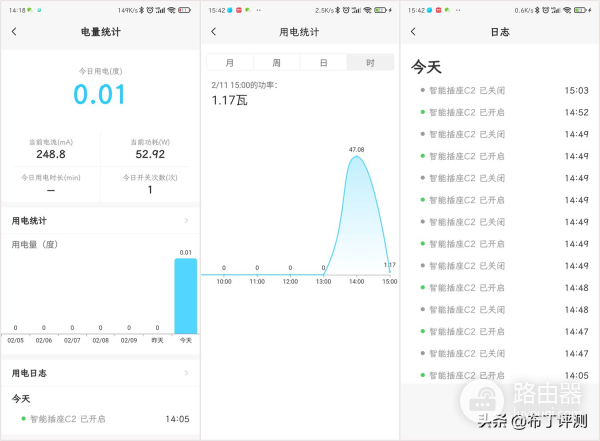600x441 pixels.
Task: Open log entry 已关闭 at 15:03
Action: (500, 90)
